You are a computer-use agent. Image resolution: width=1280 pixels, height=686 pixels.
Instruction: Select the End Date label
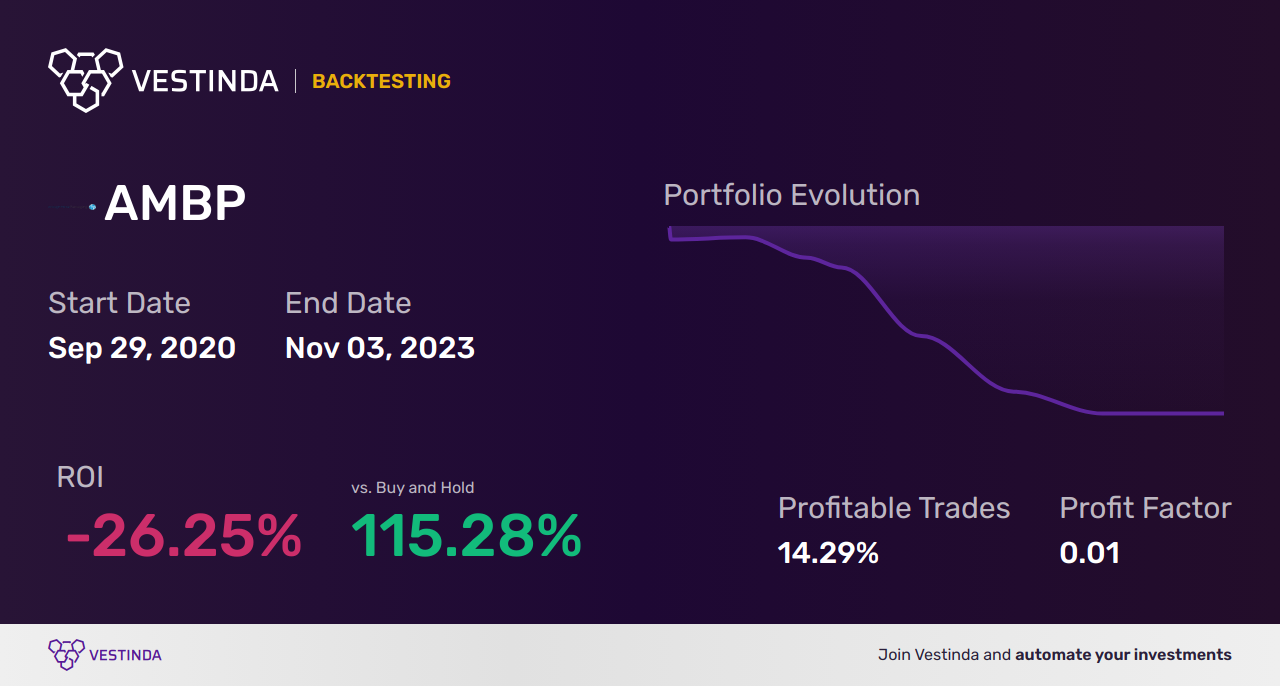pos(348,303)
